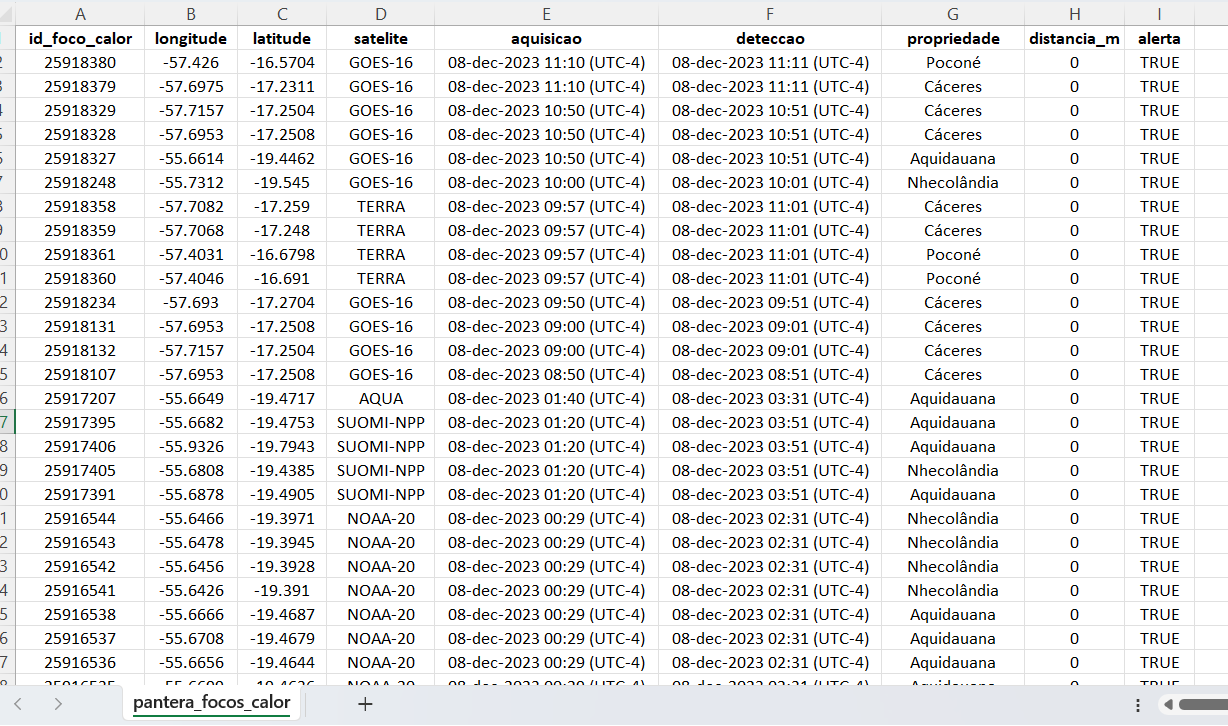
Task: Select column B header
Action: (x=191, y=14)
